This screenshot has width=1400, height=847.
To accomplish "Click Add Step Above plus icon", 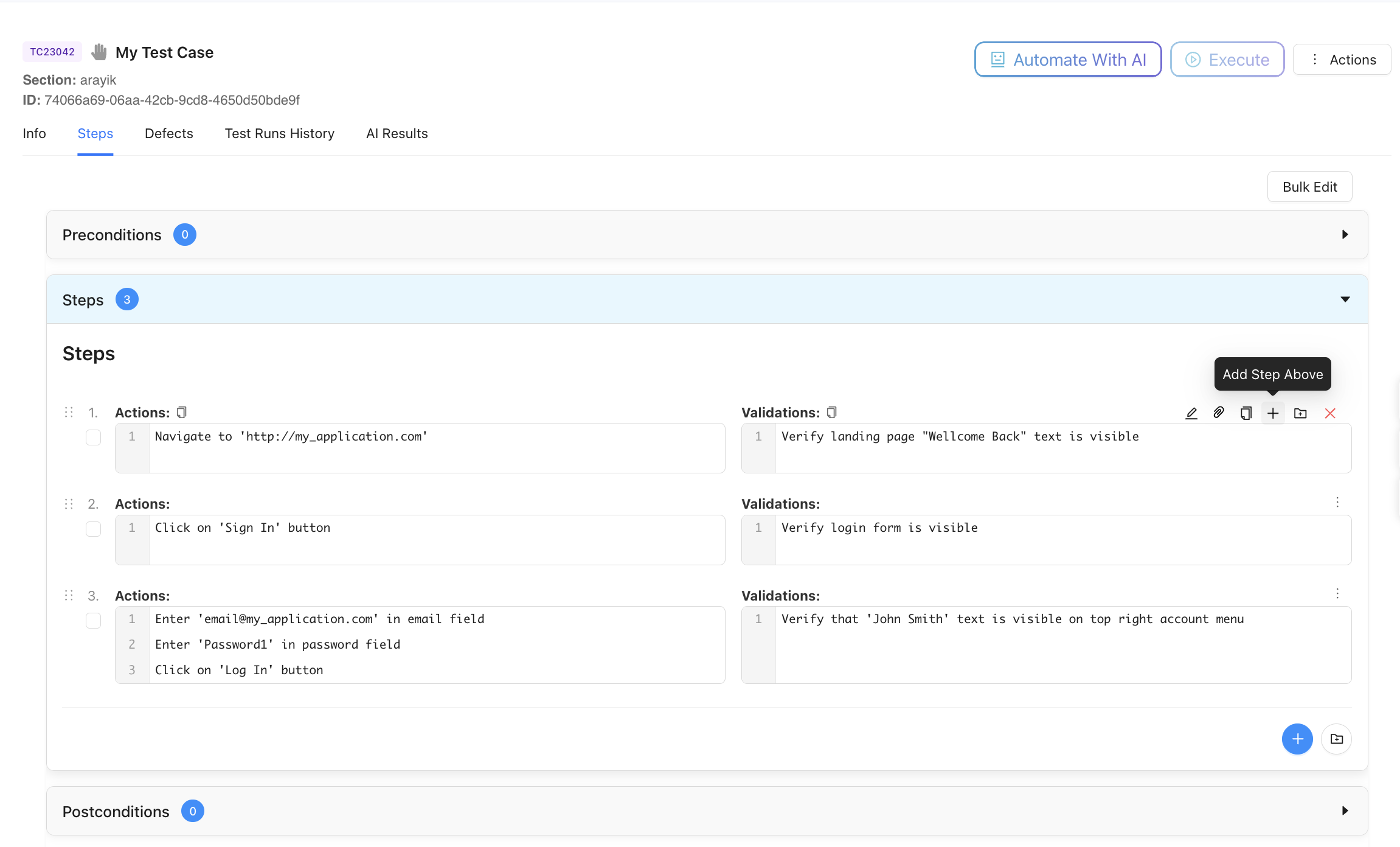I will (x=1273, y=414).
